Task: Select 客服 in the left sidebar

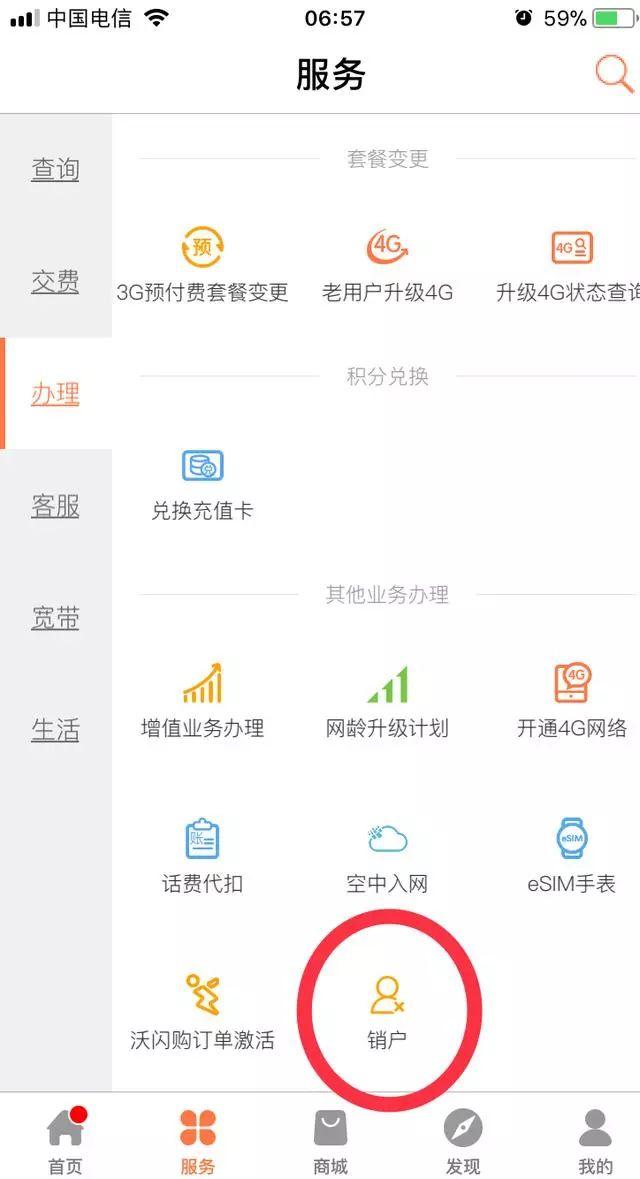Action: click(56, 506)
